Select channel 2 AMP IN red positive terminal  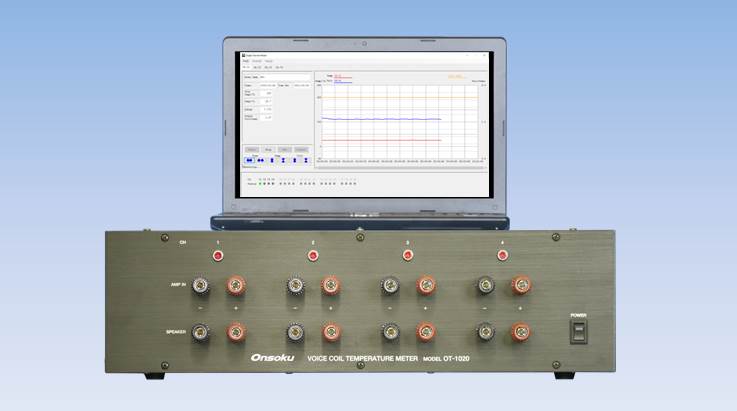point(331,285)
